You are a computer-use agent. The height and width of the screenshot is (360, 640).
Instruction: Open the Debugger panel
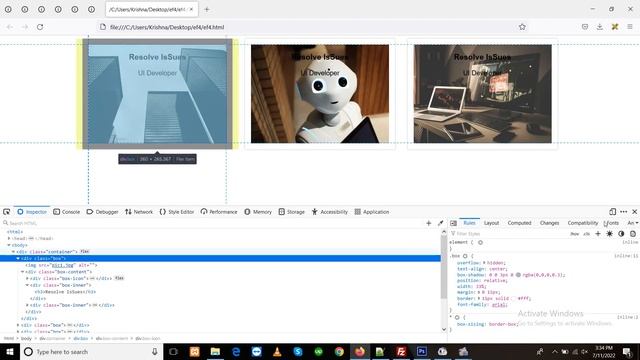point(102,212)
